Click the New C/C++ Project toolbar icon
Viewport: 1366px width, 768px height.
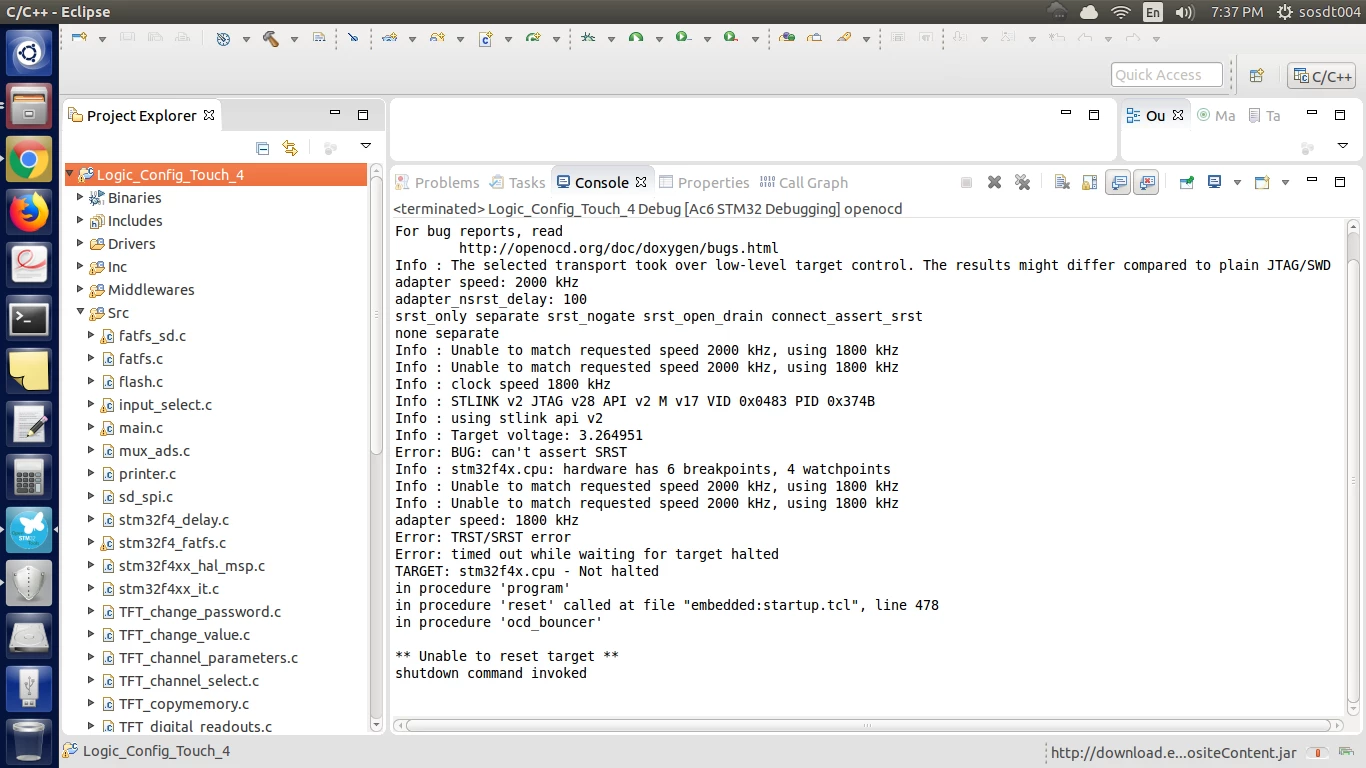[389, 38]
